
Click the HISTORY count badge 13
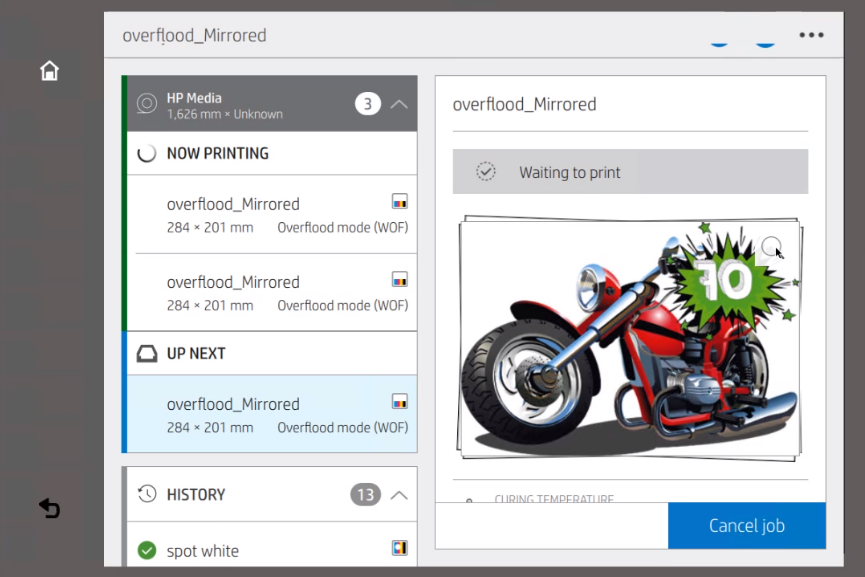365,495
